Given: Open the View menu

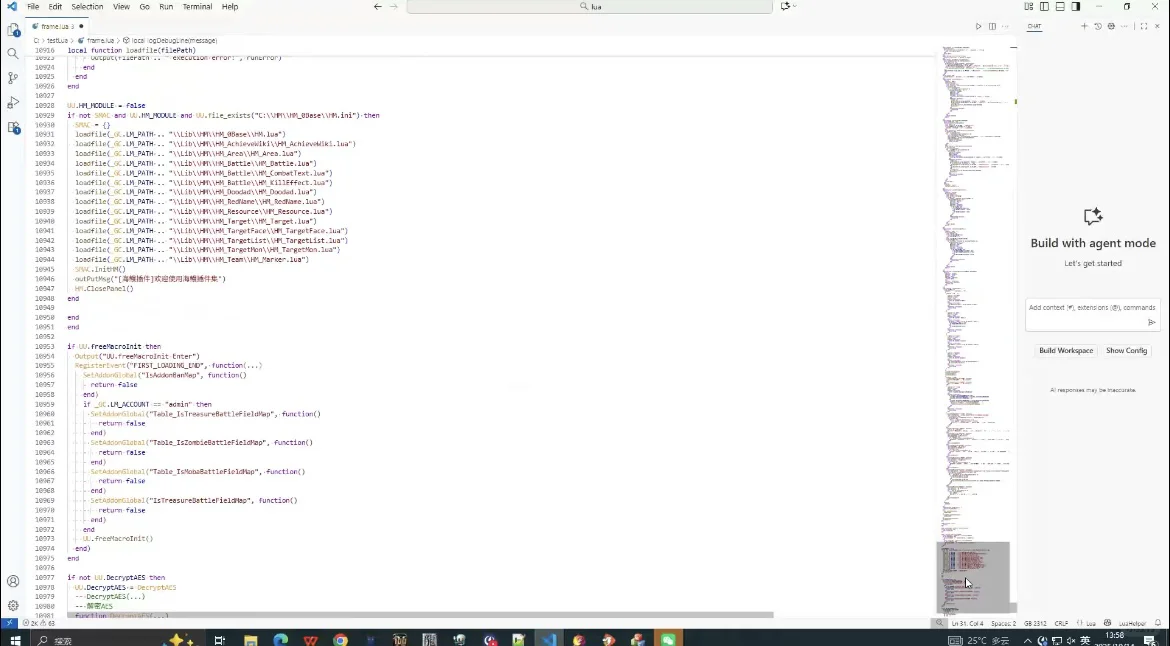Looking at the screenshot, I should coord(121,7).
